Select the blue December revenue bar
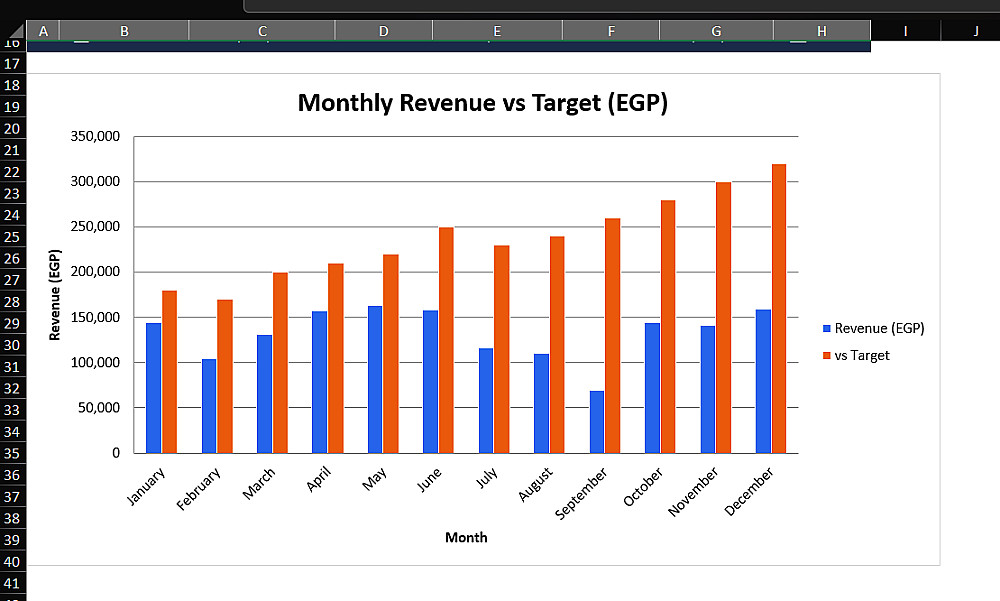Viewport: 1000px width, 601px height. tap(763, 382)
